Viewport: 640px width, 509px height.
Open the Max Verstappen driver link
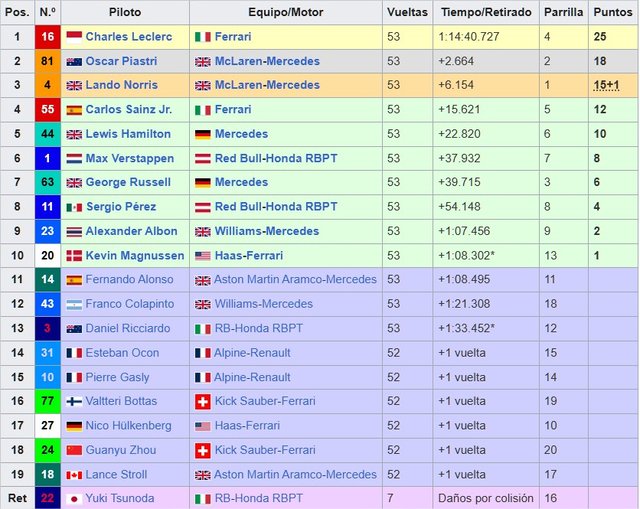pos(129,158)
